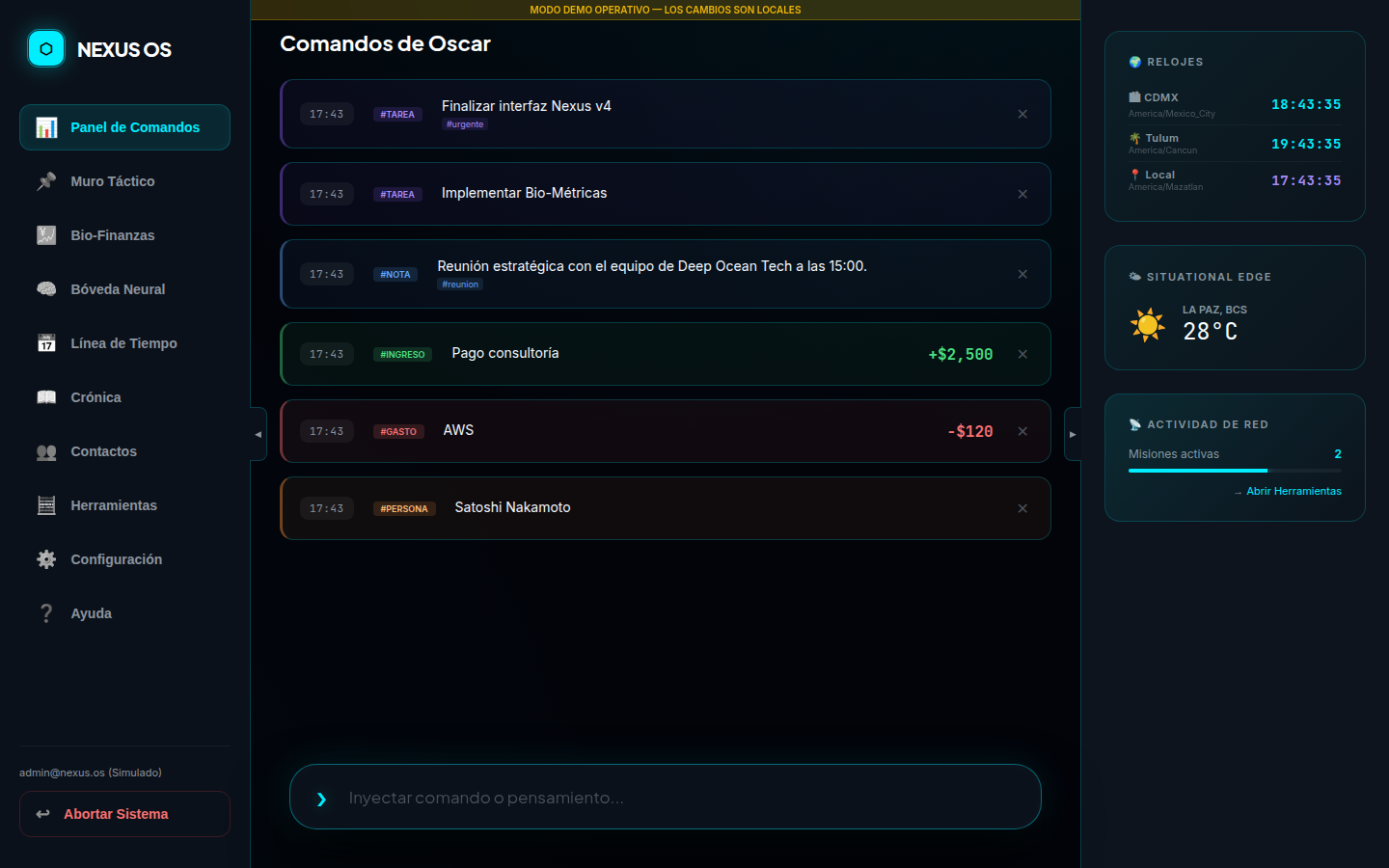This screenshot has width=1389, height=868.
Task: Click the Misiones activas progress bar
Action: (1235, 471)
